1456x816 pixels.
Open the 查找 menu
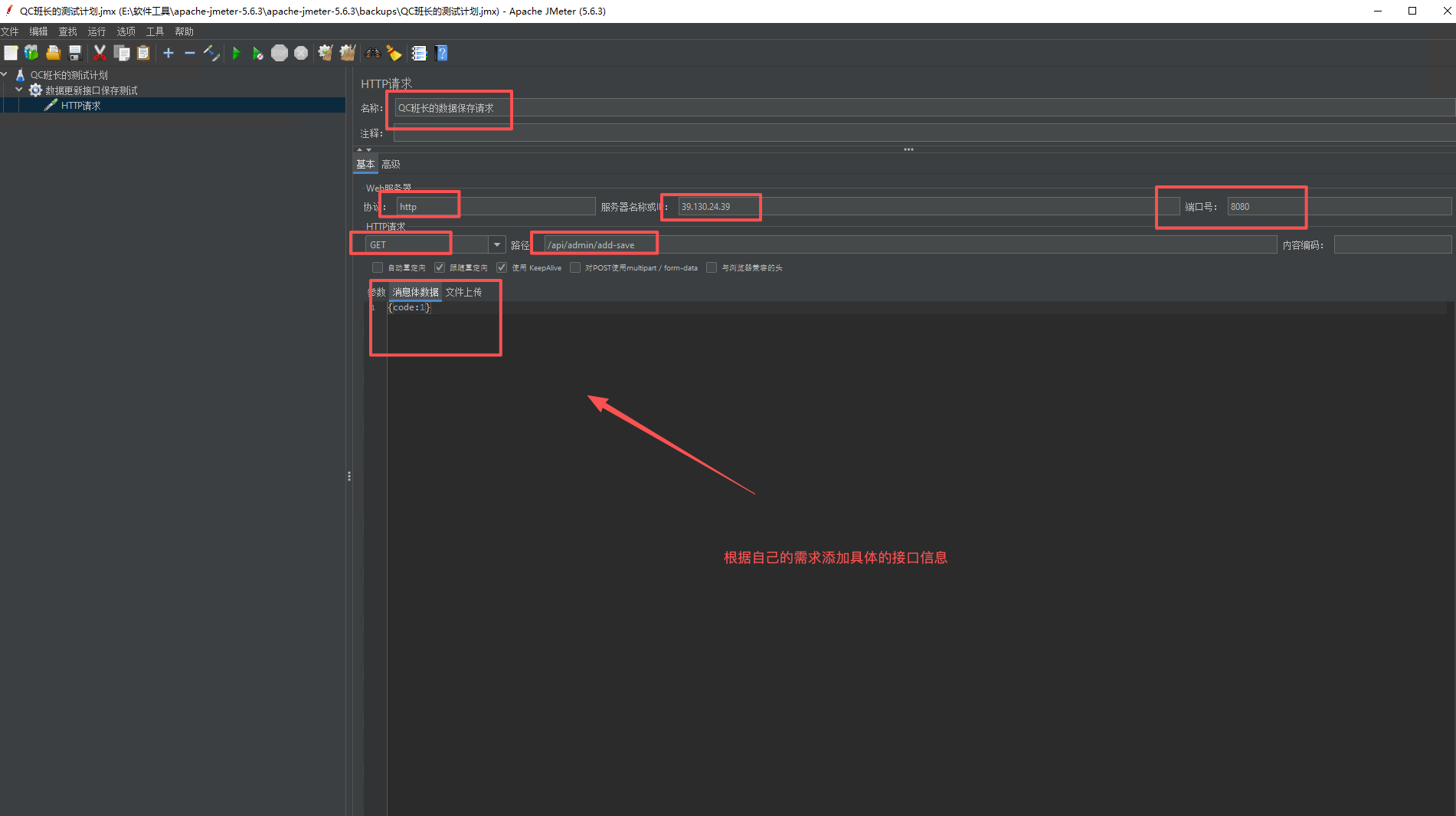click(x=67, y=31)
